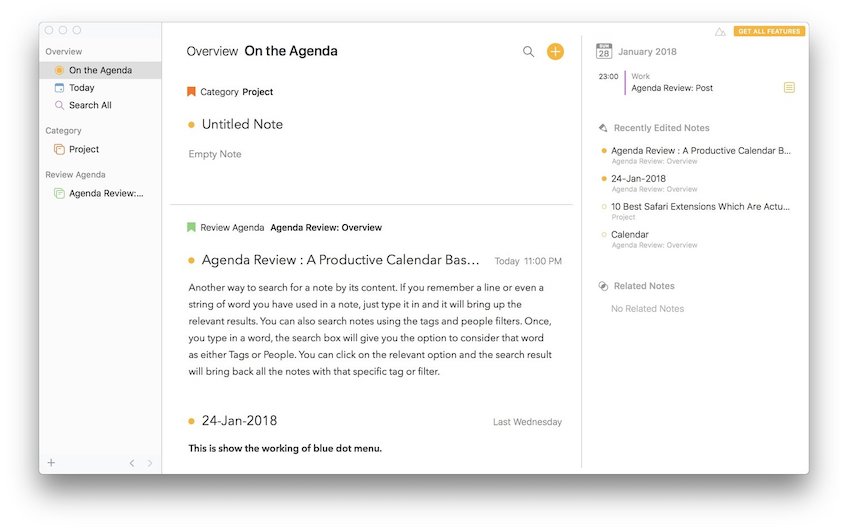The image size is (848, 530).
Task: Click the green Review Agenda bookmark icon
Action: 191,228
